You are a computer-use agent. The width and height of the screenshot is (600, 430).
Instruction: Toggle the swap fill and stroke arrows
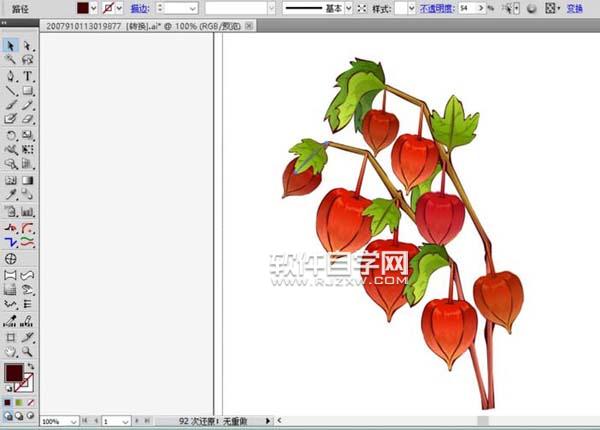29,366
